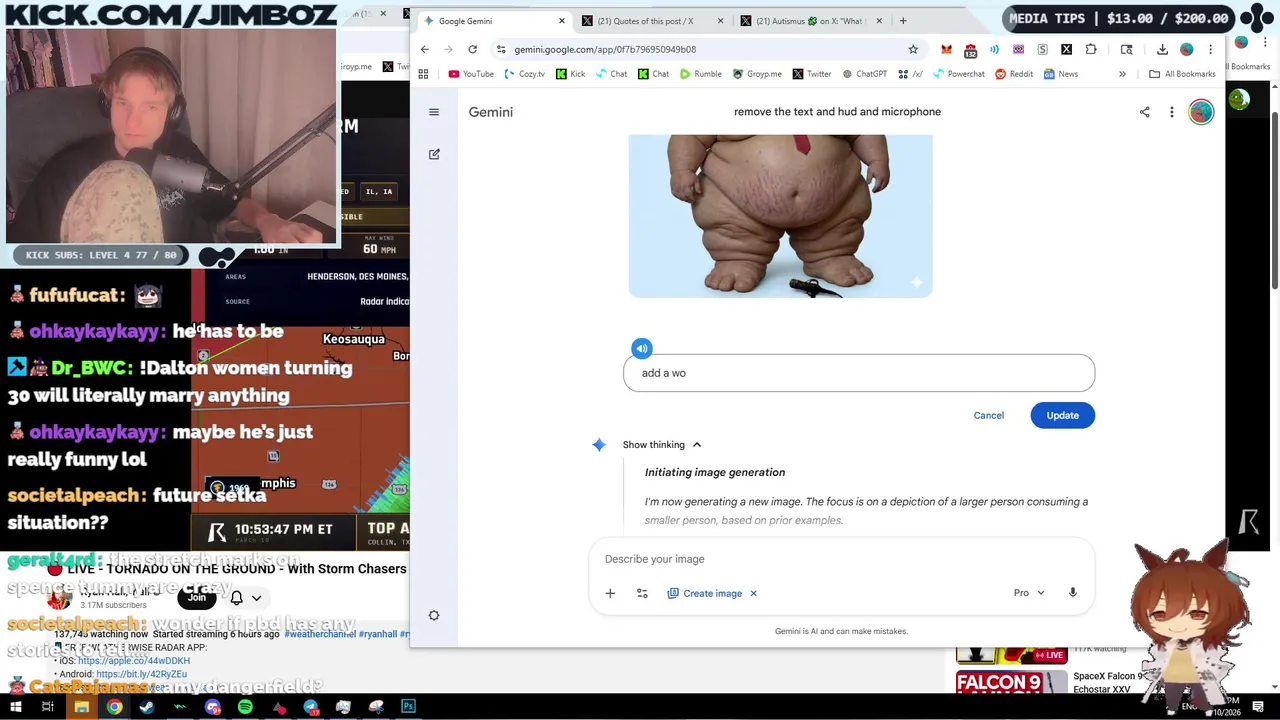
Task: Click the plus upload icon in prompt box
Action: click(610, 594)
